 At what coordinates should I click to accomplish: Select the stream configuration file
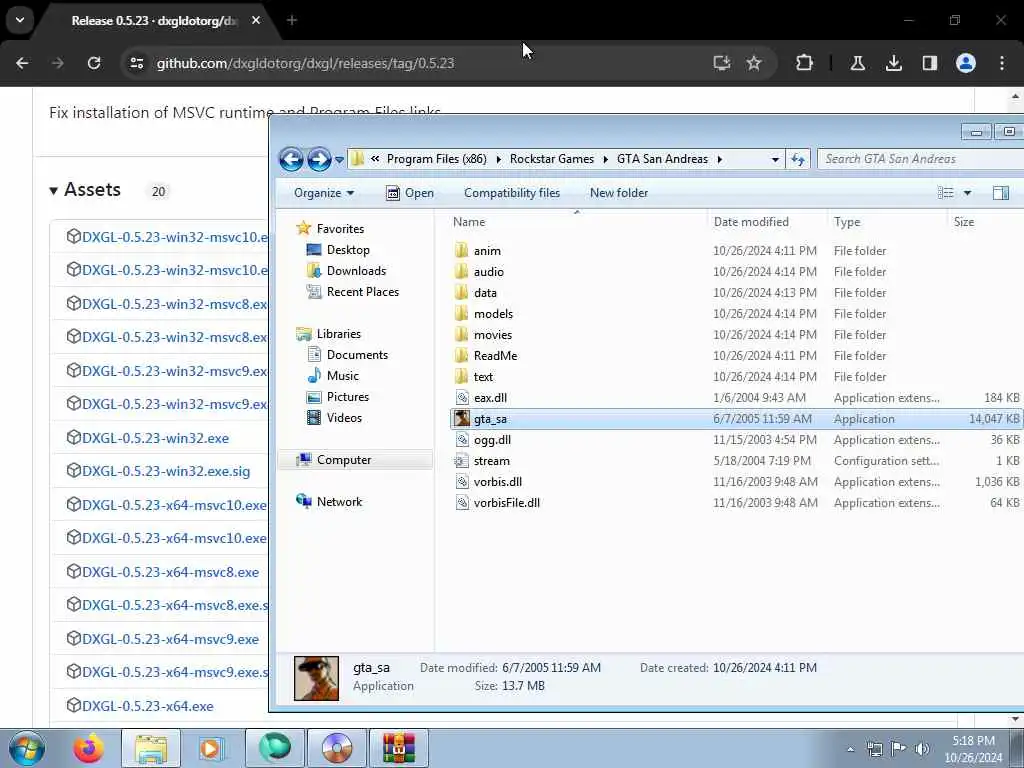[x=491, y=460]
